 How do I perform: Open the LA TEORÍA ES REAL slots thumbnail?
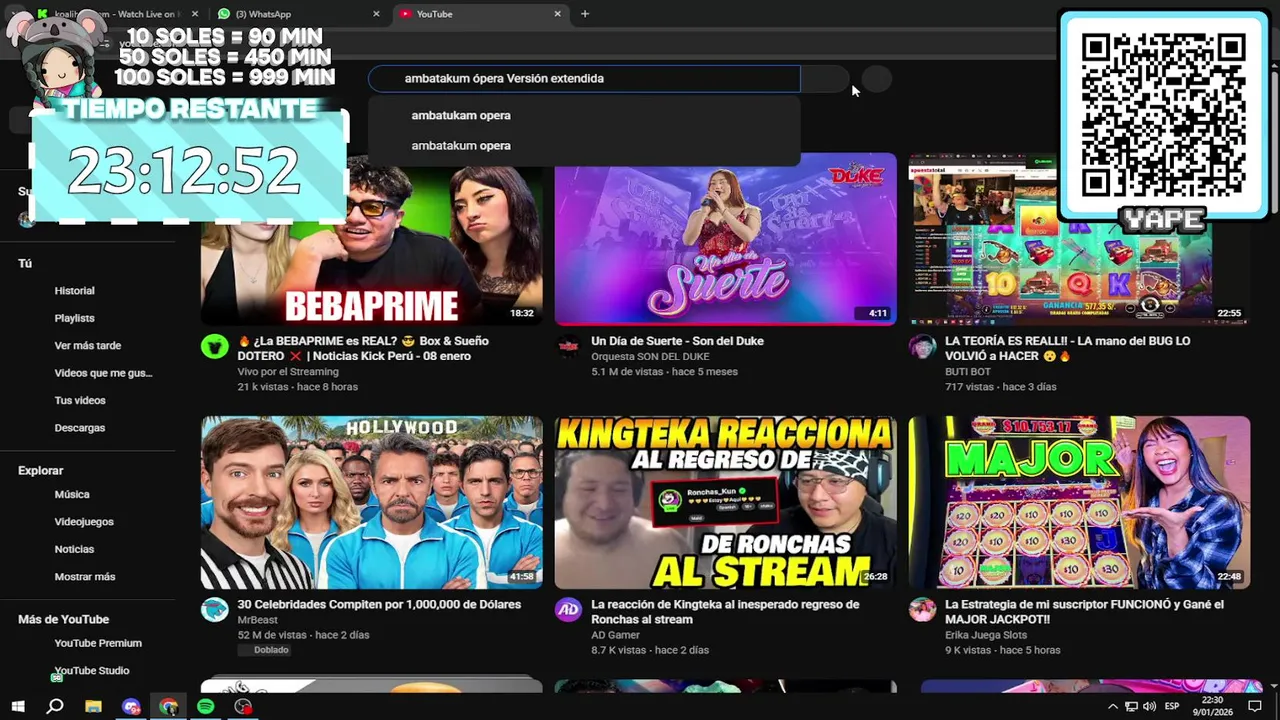click(x=1079, y=240)
